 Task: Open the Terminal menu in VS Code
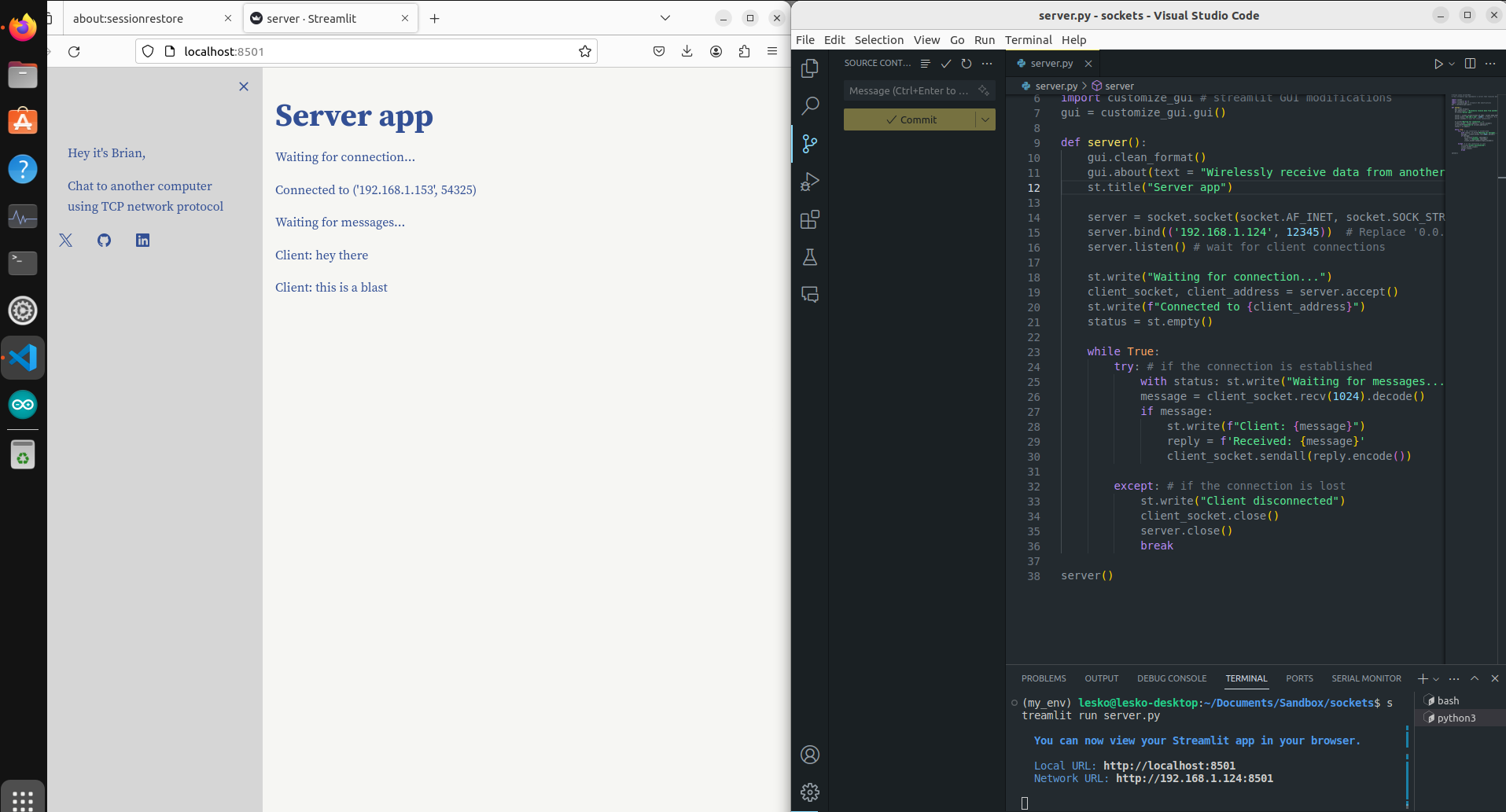[1028, 40]
